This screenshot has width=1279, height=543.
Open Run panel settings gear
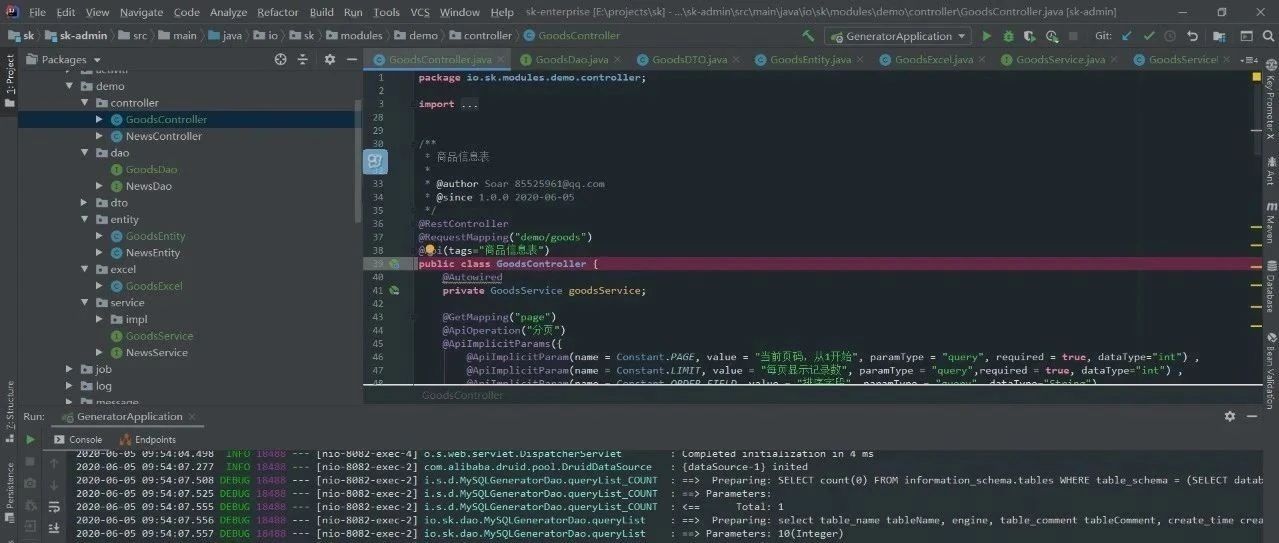pyautogui.click(x=1230, y=416)
